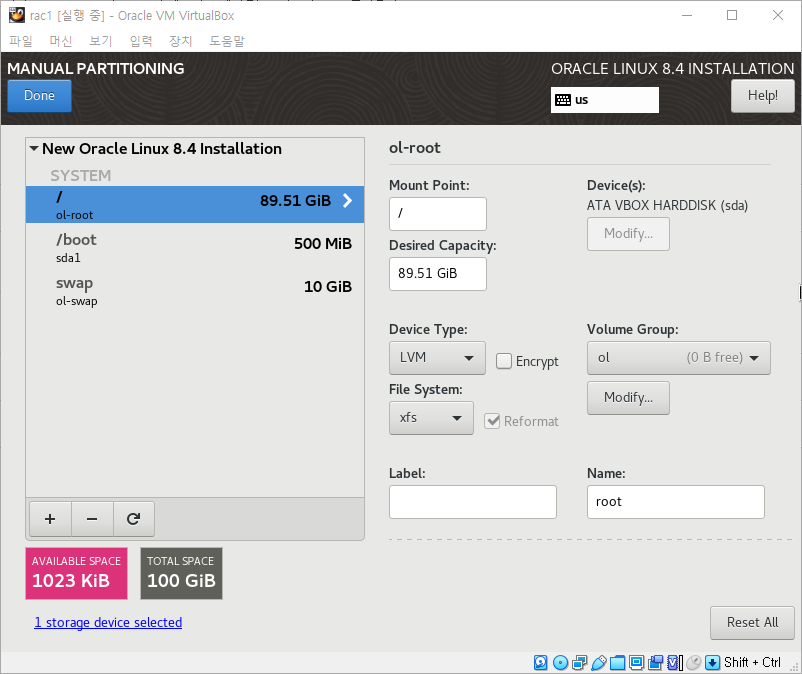Click the VirtualBox window app icon
The image size is (802, 674).
pos(16,15)
